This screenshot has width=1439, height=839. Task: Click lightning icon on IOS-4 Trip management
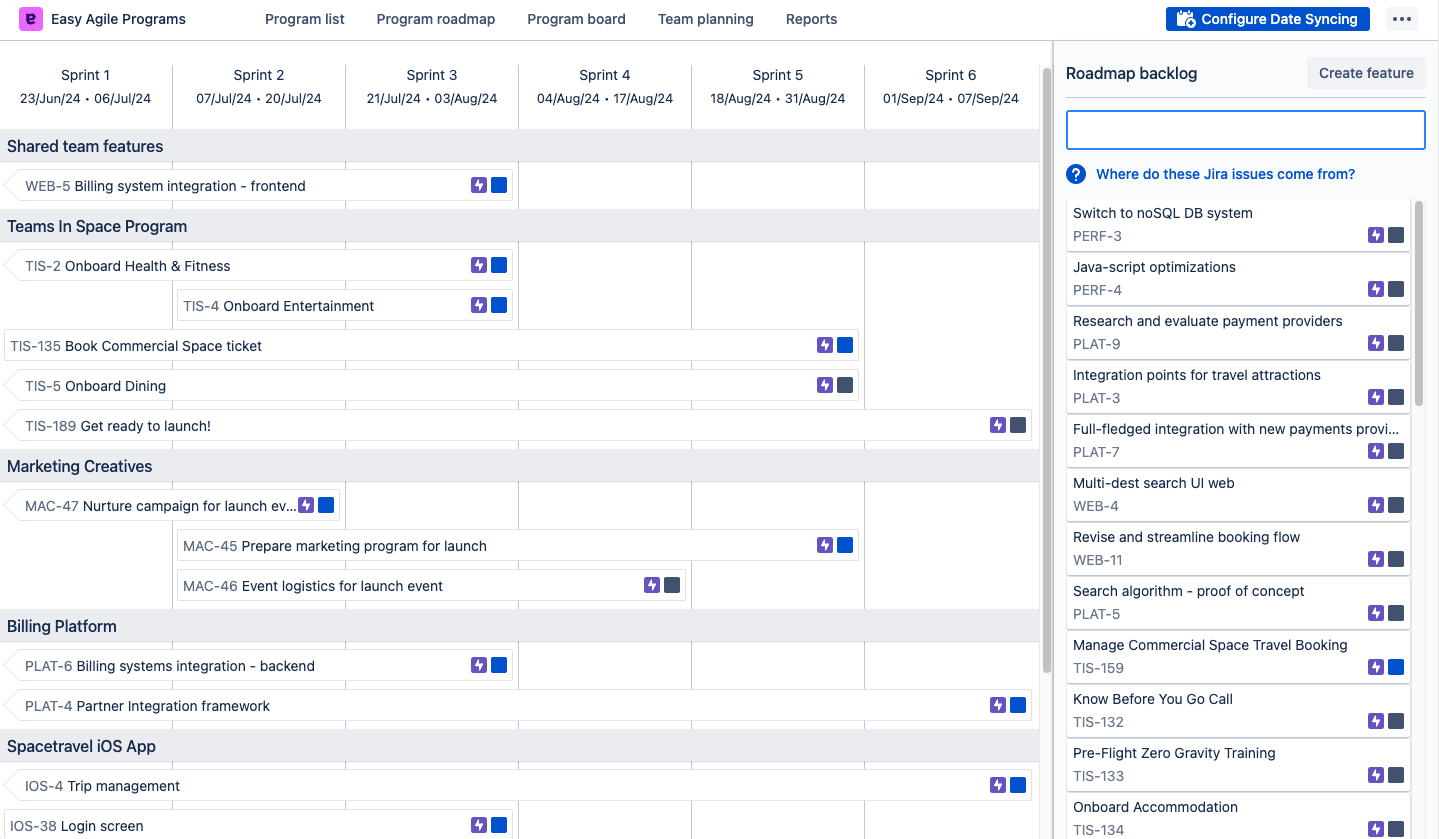pos(998,785)
